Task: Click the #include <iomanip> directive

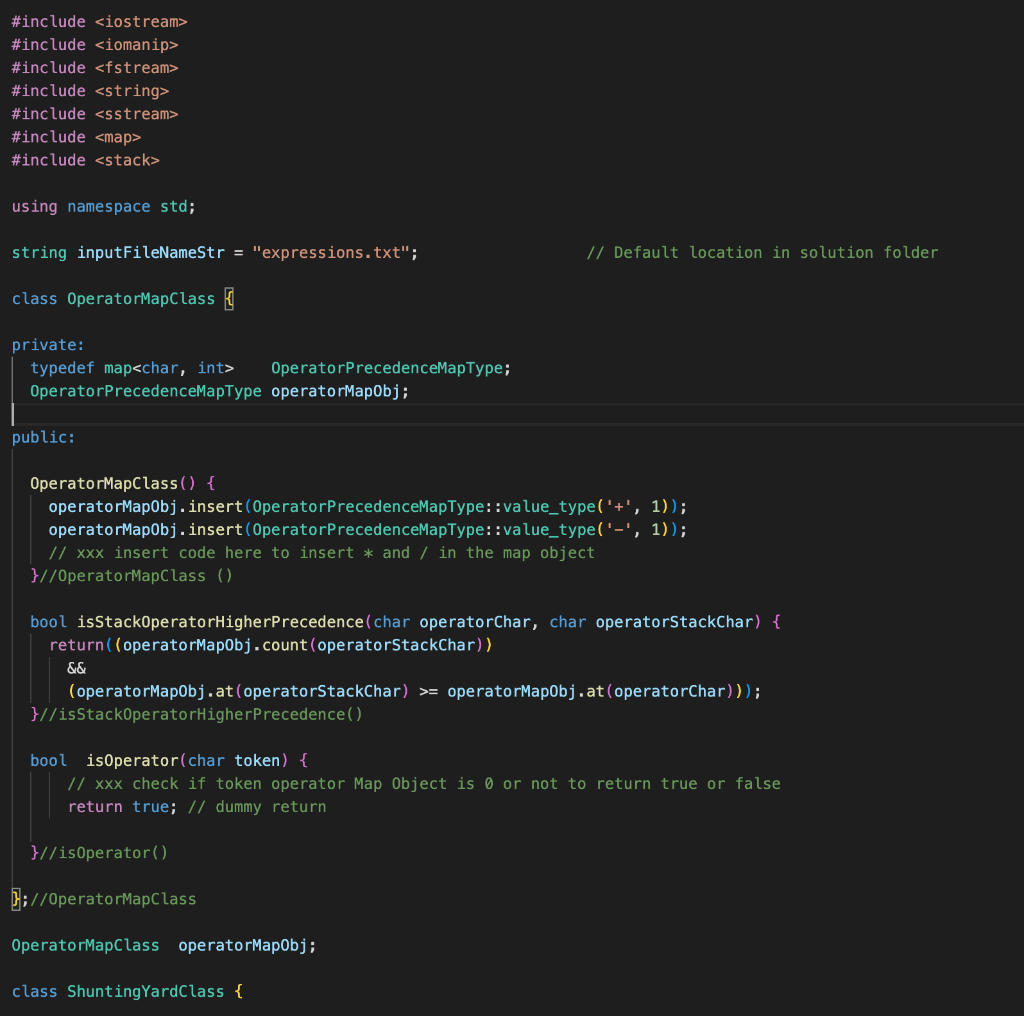Action: click(x=95, y=44)
